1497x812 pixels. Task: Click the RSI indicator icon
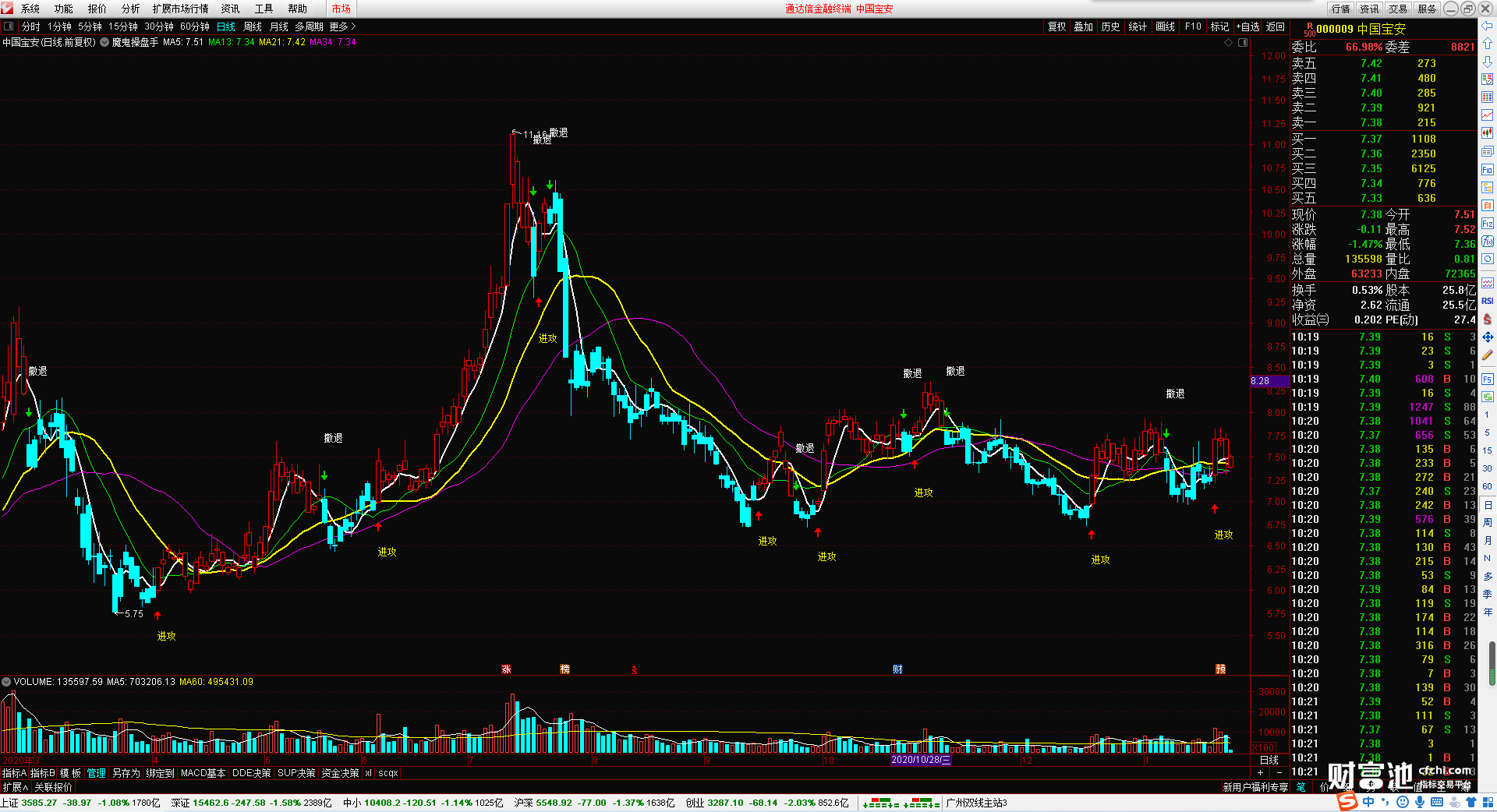1487,301
